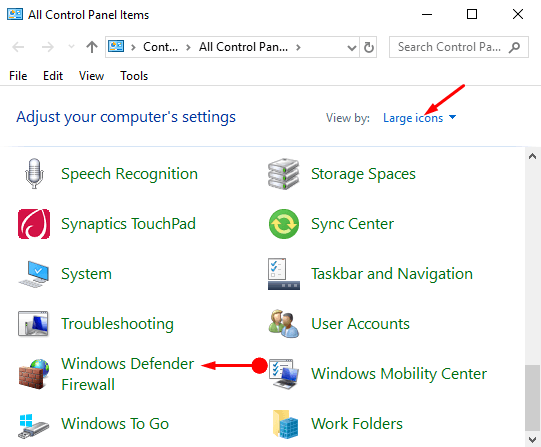Expand the View by Large icons dropdown
The height and width of the screenshot is (447, 541).
(x=420, y=118)
